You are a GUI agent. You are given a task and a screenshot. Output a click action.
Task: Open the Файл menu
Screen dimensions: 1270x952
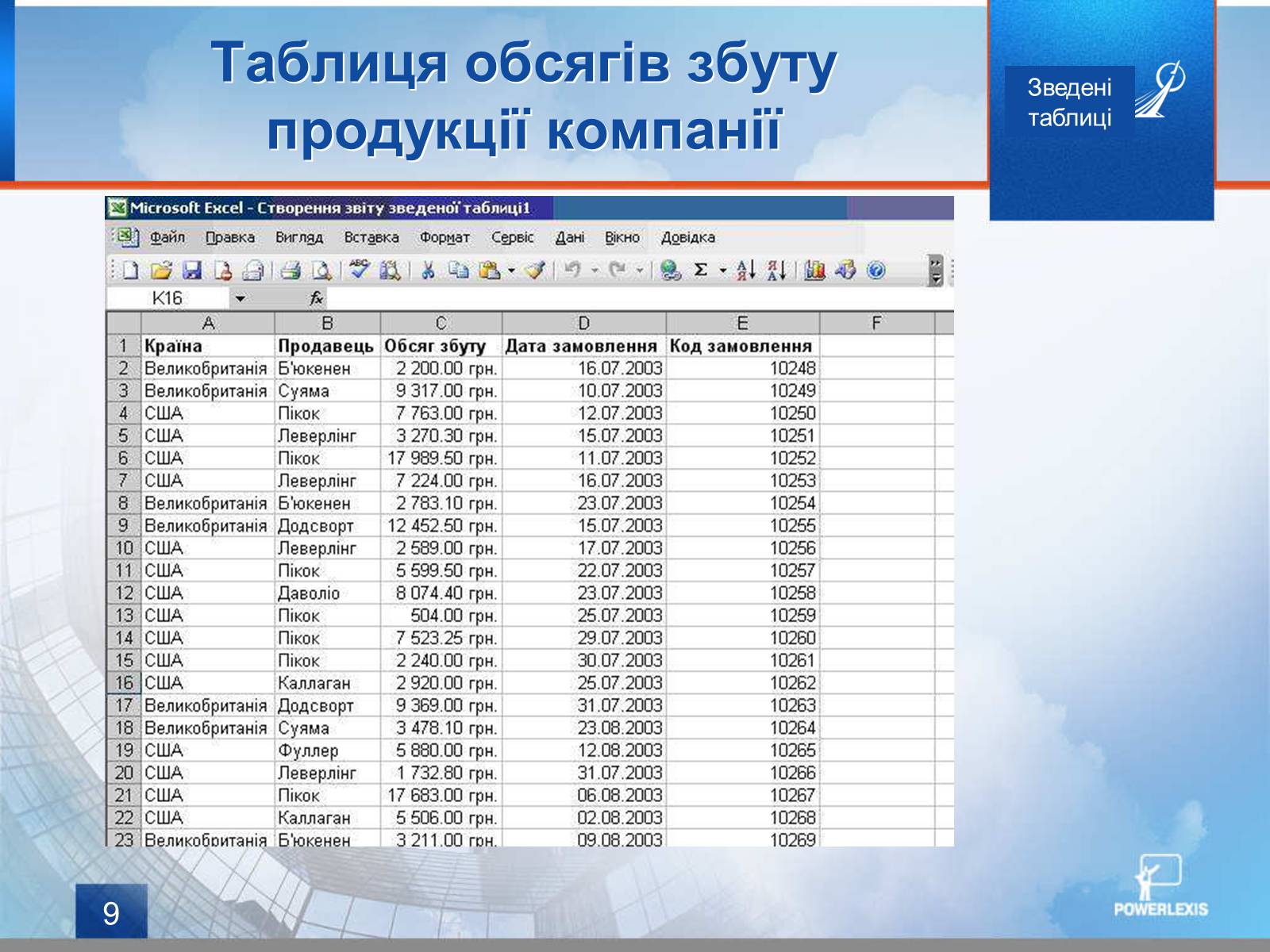pyautogui.click(x=167, y=237)
